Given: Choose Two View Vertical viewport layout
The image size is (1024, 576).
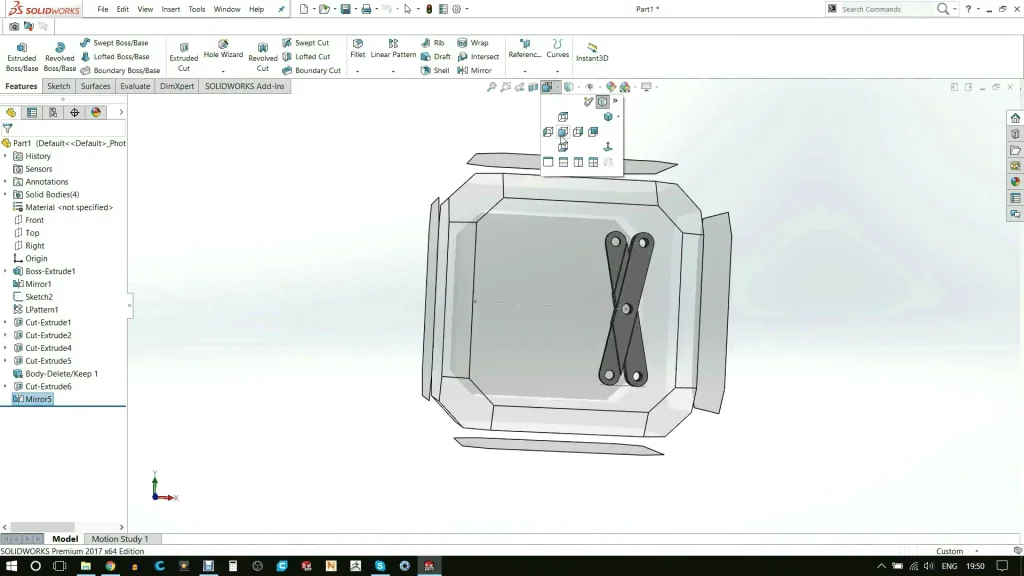Looking at the screenshot, I should pyautogui.click(x=578, y=162).
